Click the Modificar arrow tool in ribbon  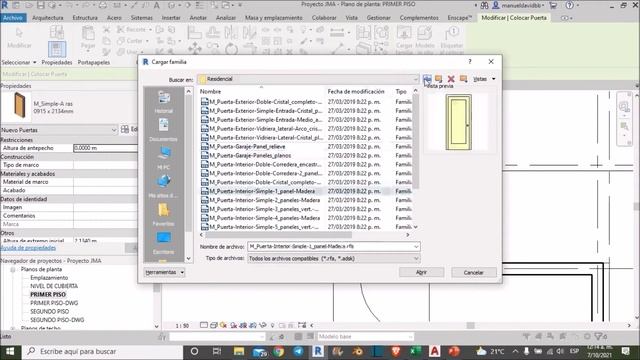coord(19,38)
